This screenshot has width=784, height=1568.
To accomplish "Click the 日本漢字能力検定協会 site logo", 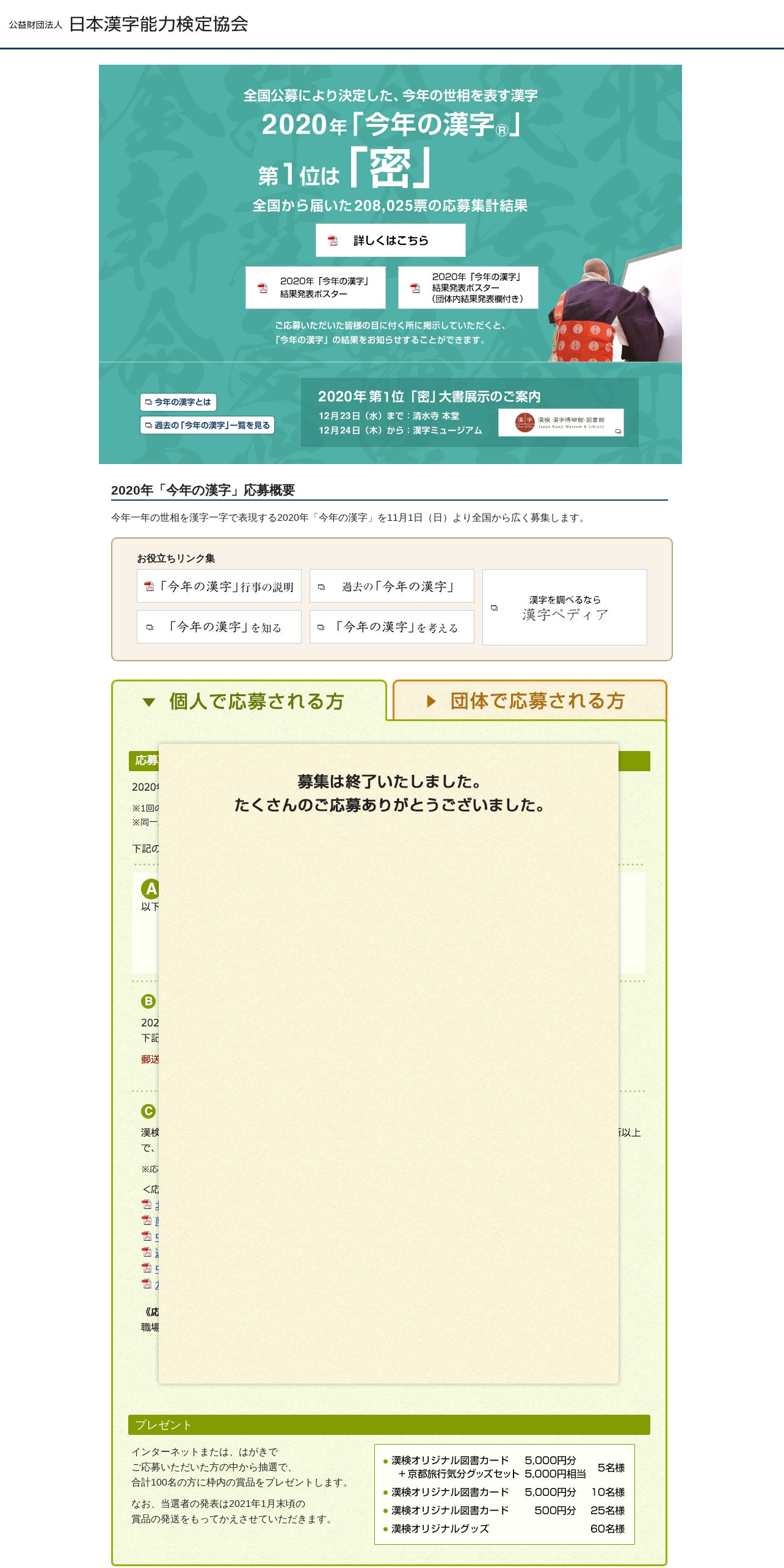I will coord(128,24).
